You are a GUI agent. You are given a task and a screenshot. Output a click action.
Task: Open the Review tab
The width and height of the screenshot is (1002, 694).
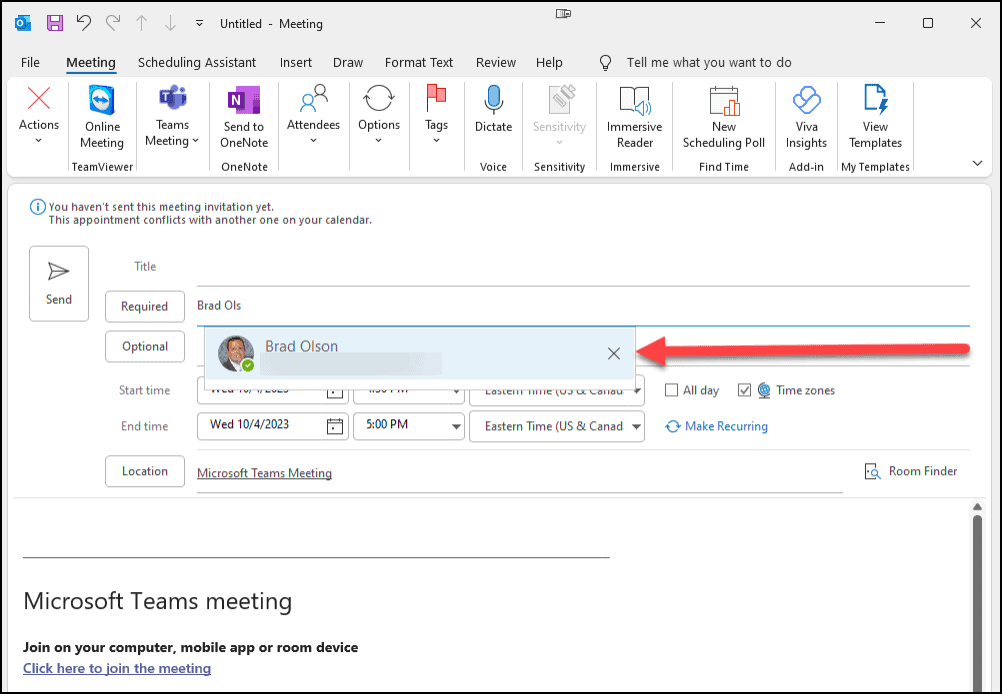(x=496, y=63)
